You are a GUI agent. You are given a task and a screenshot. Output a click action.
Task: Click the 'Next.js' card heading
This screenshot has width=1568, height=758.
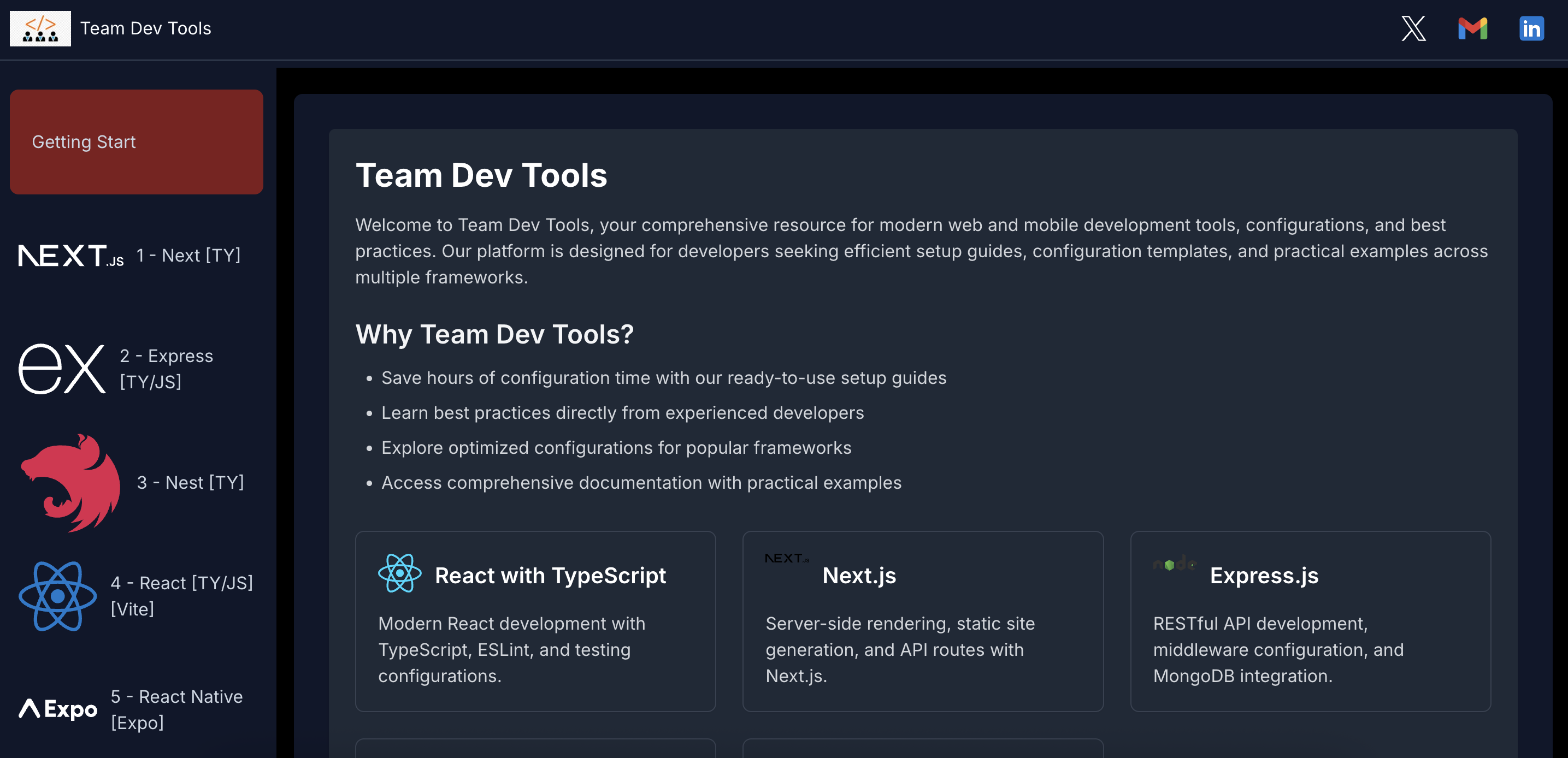[859, 576]
